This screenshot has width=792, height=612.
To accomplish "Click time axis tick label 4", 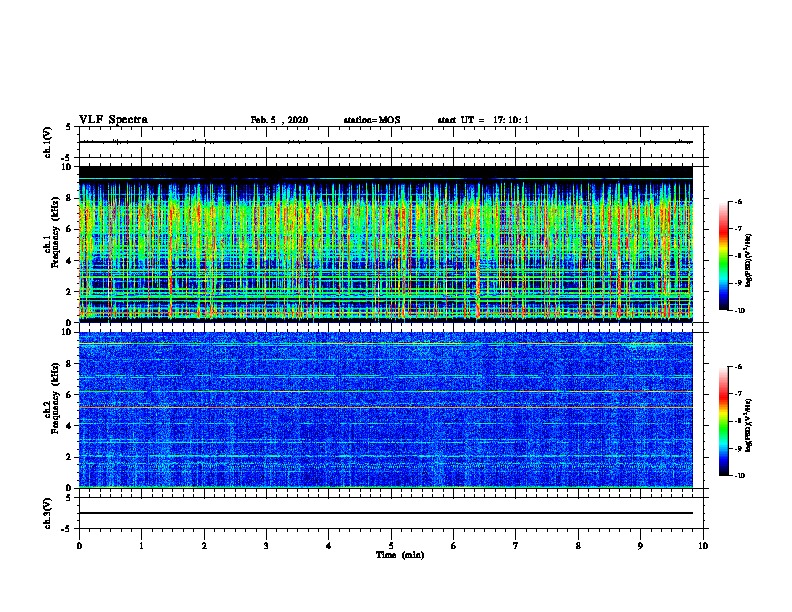I will pyautogui.click(x=329, y=546).
